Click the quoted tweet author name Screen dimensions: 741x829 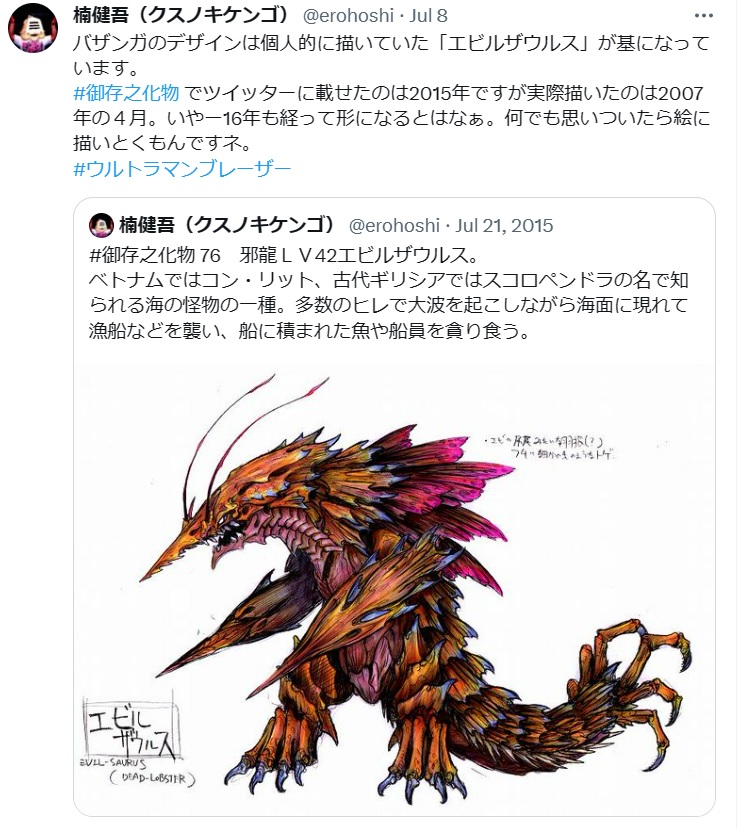(229, 225)
